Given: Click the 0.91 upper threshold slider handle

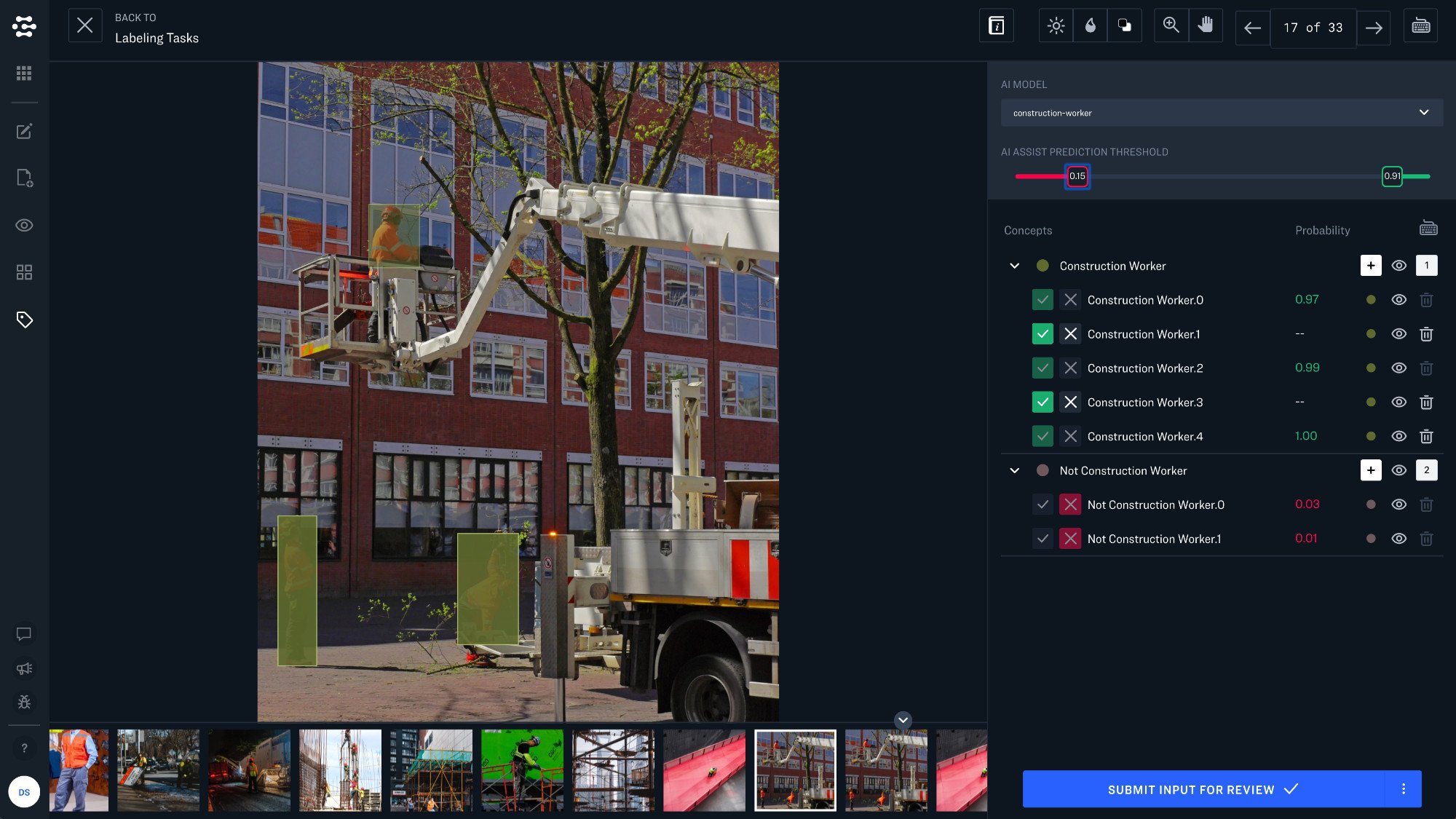Looking at the screenshot, I should [1391, 176].
